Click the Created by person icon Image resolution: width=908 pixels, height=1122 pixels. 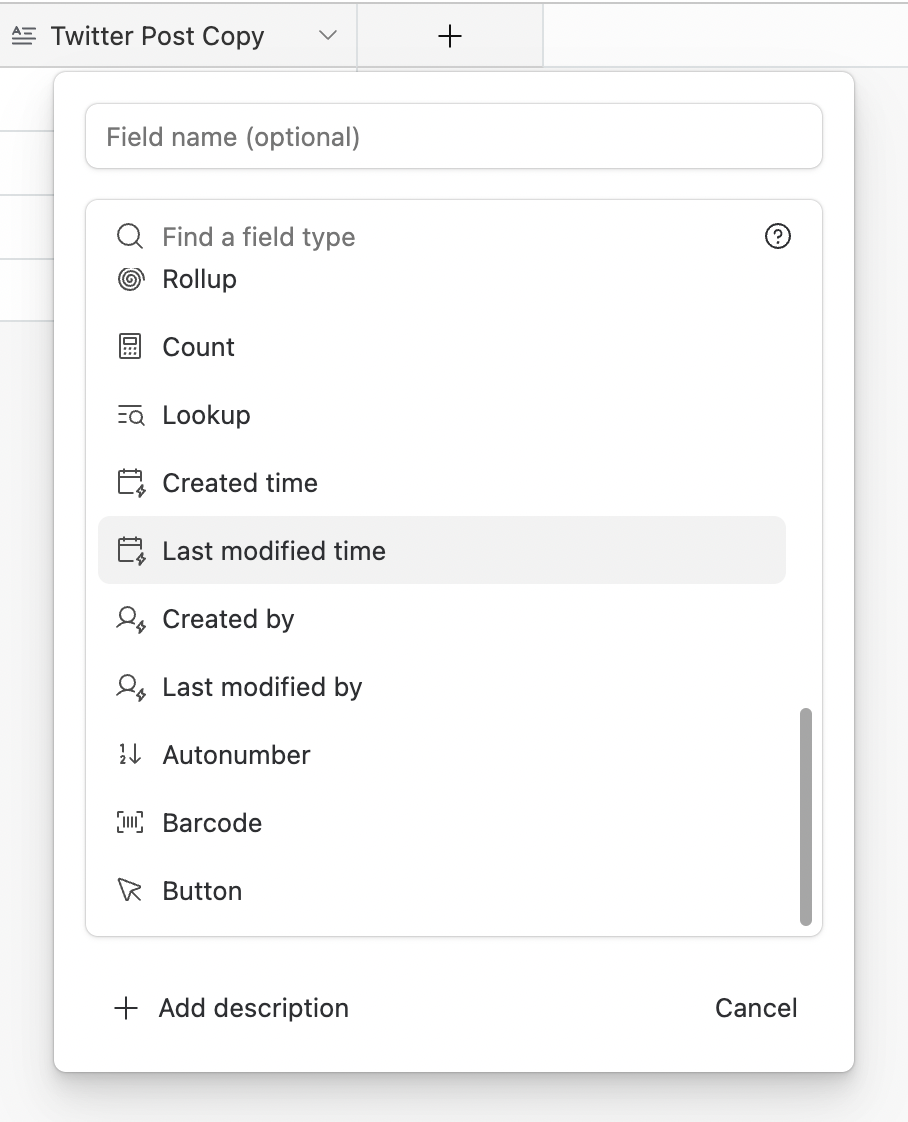click(x=131, y=620)
